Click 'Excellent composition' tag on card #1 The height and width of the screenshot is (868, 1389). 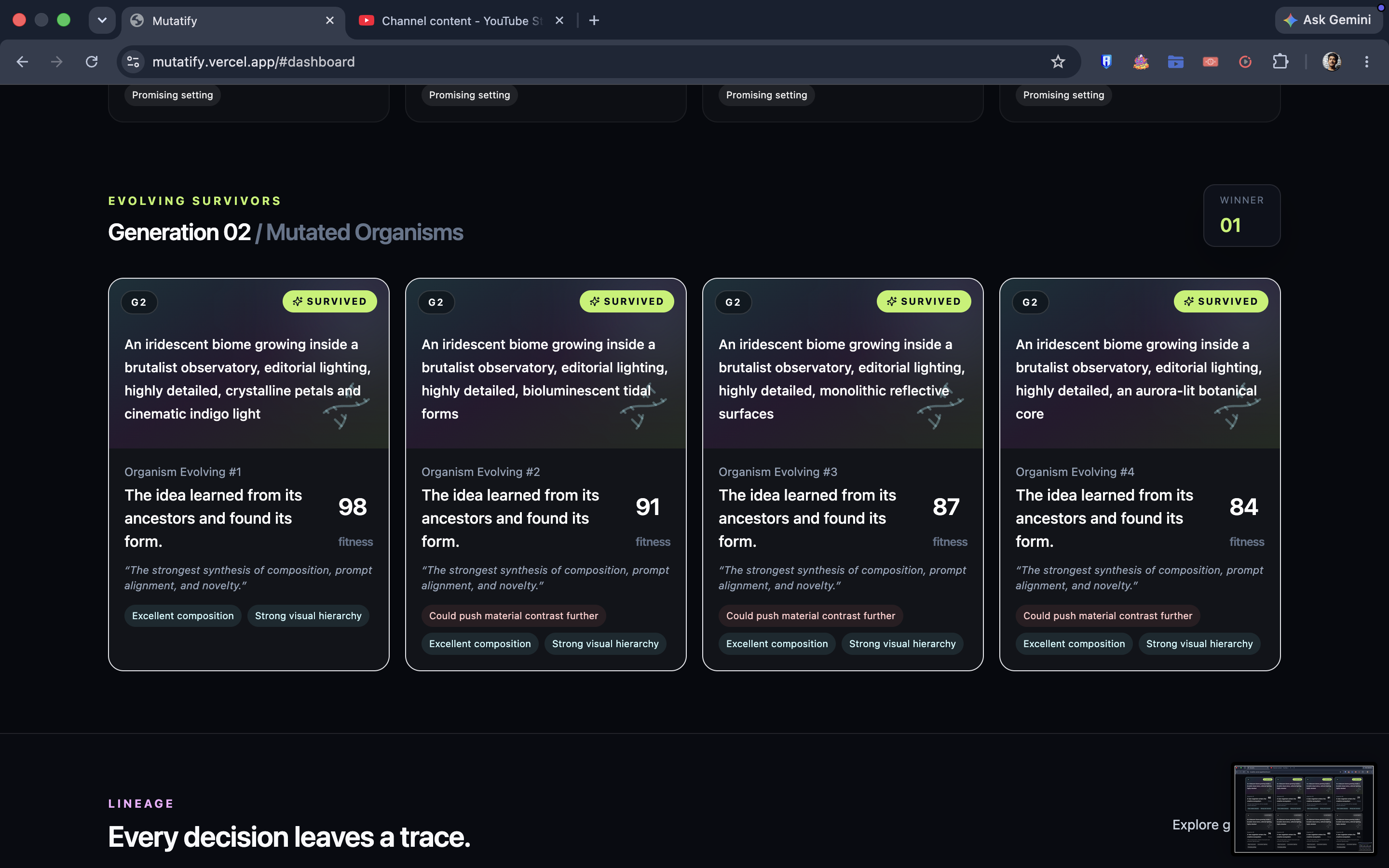182,615
